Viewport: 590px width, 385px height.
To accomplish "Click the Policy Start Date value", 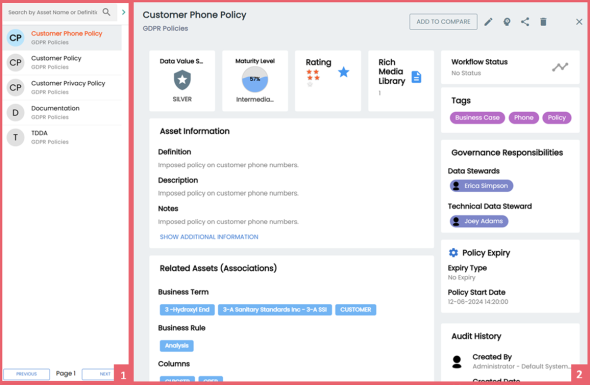I will coord(478,302).
